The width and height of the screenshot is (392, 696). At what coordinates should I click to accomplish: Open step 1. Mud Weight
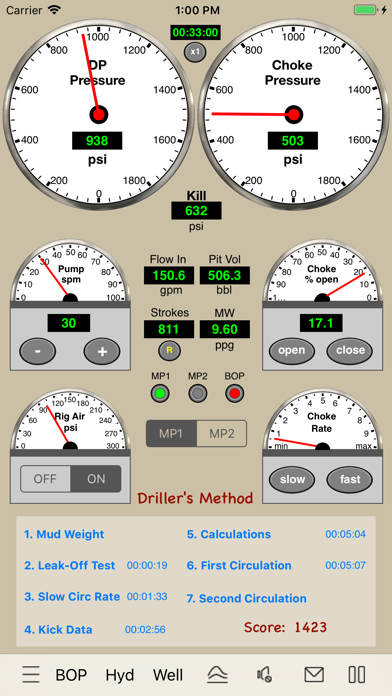[x=64, y=534]
